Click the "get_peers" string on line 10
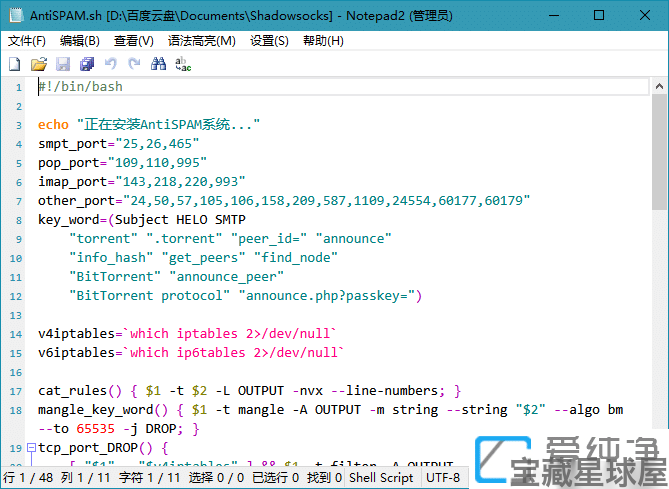Viewport: 669px width, 489px height. pyautogui.click(x=204, y=258)
